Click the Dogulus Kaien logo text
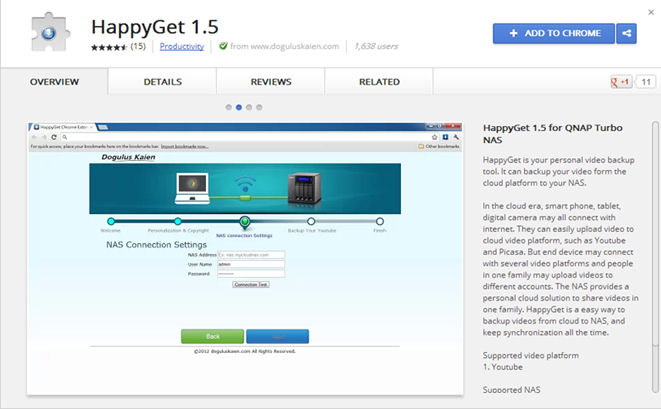The height and width of the screenshot is (409, 661). click(x=128, y=157)
